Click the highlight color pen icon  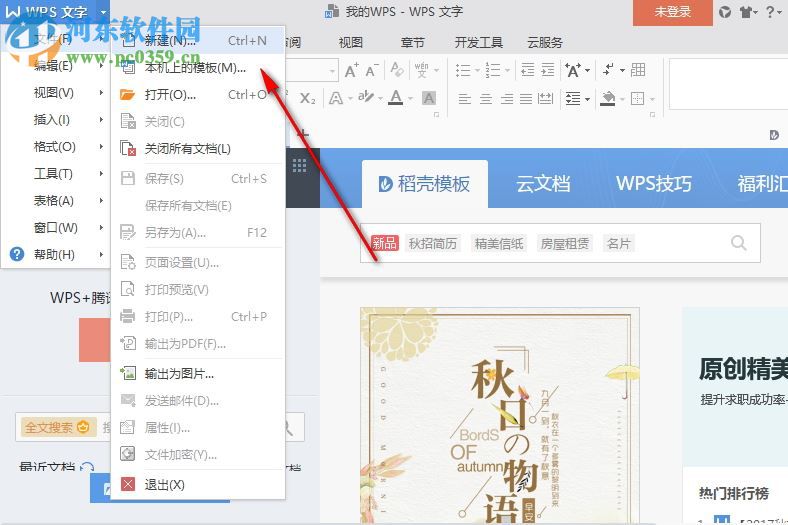[365, 97]
